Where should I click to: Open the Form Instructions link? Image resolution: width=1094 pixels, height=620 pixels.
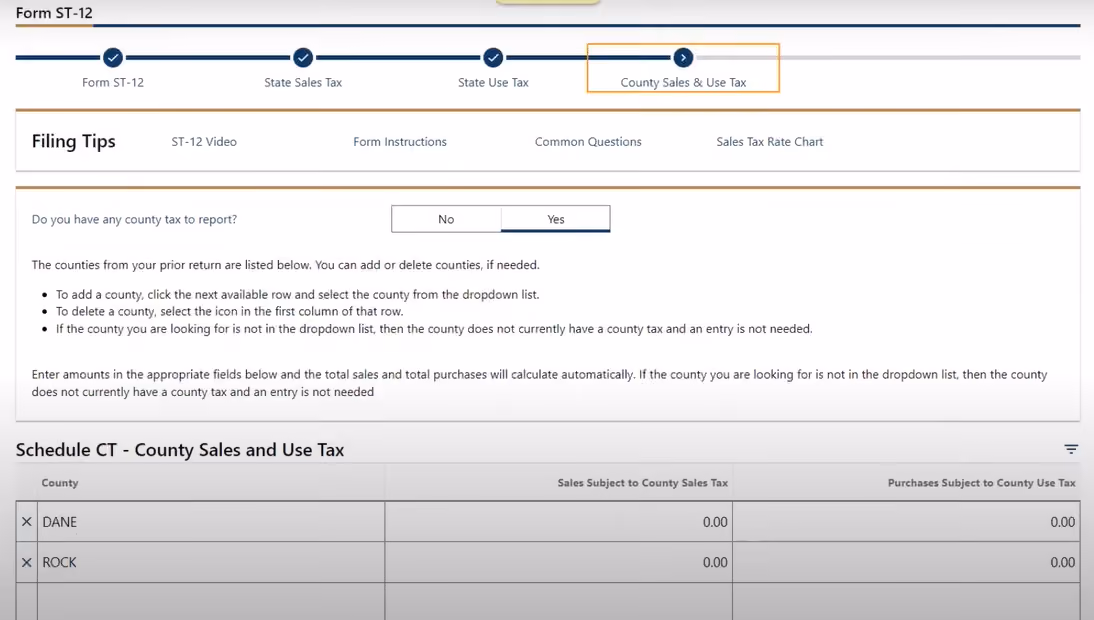click(x=400, y=142)
